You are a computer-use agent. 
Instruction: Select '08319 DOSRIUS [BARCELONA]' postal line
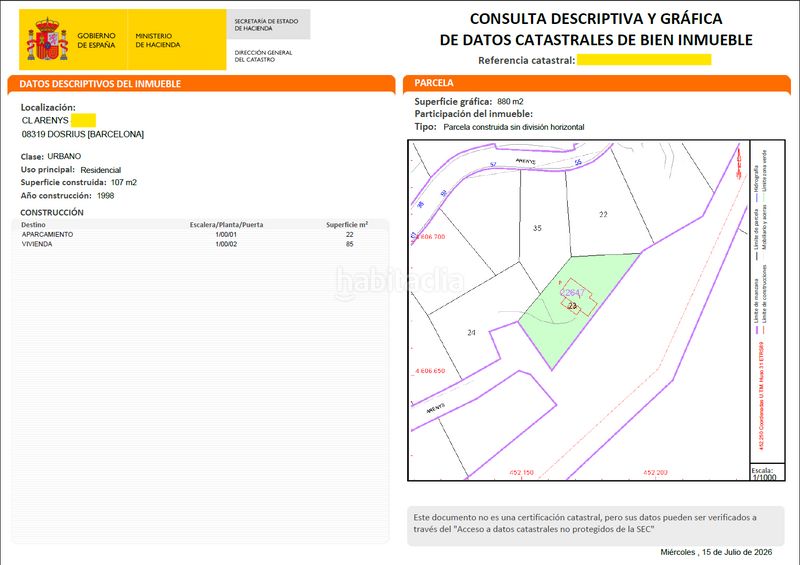[83, 134]
